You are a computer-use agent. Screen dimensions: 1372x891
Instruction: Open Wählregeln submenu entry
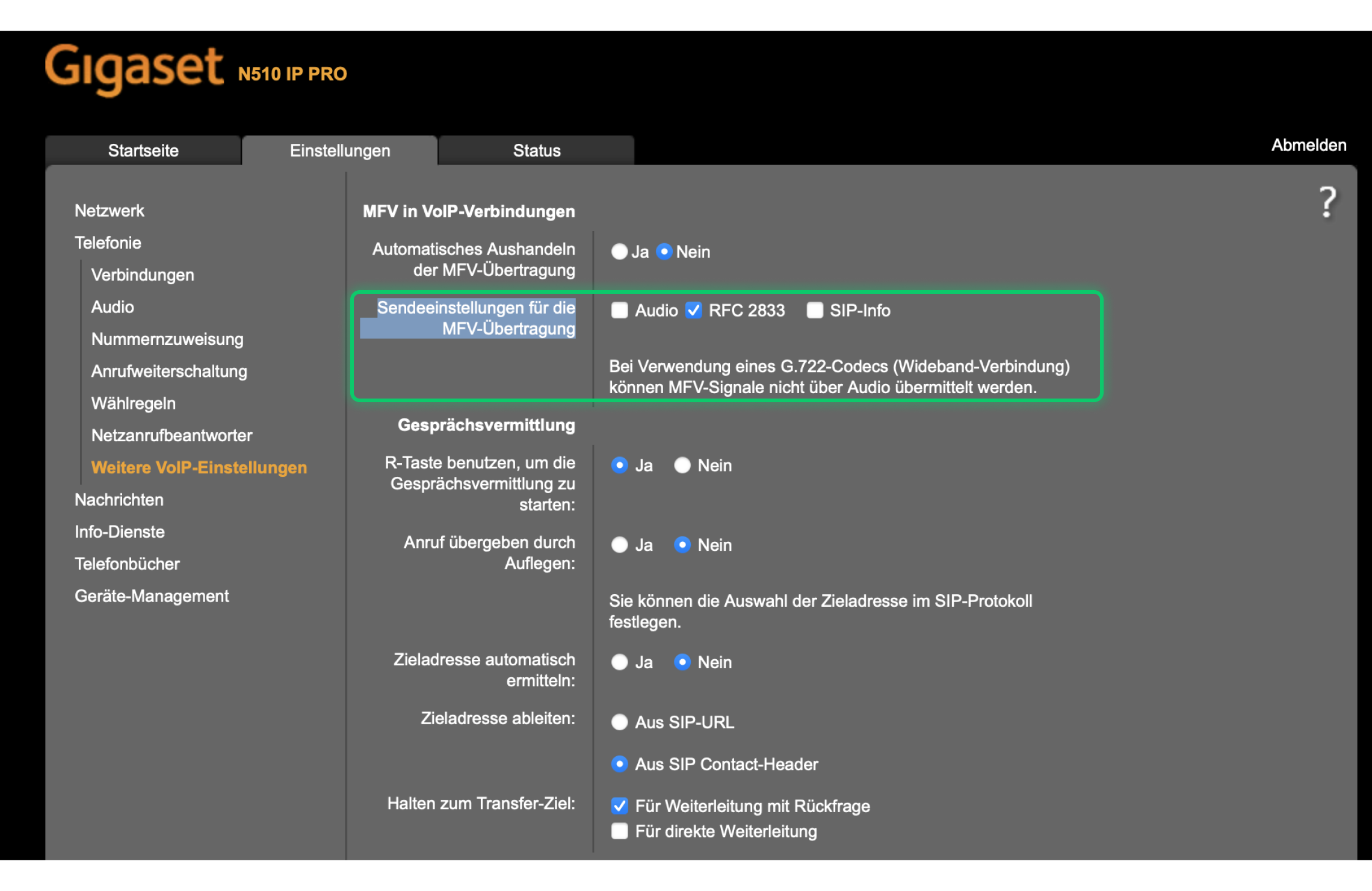coord(134,403)
